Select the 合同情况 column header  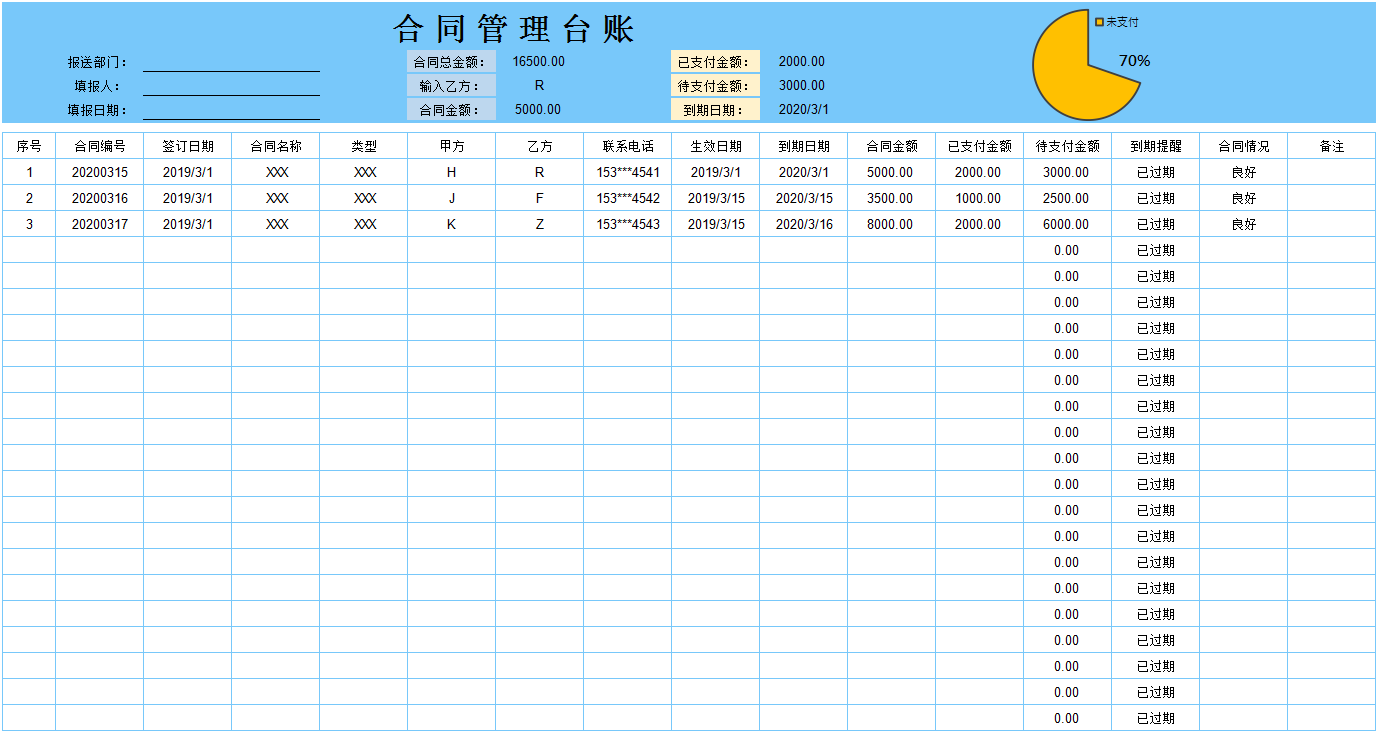click(1244, 146)
